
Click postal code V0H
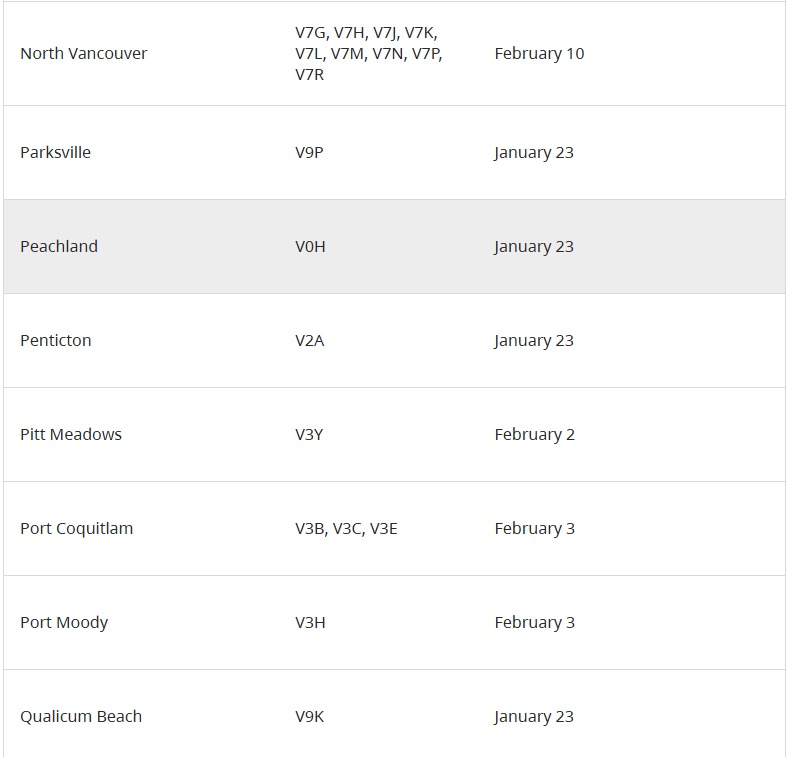(x=310, y=247)
